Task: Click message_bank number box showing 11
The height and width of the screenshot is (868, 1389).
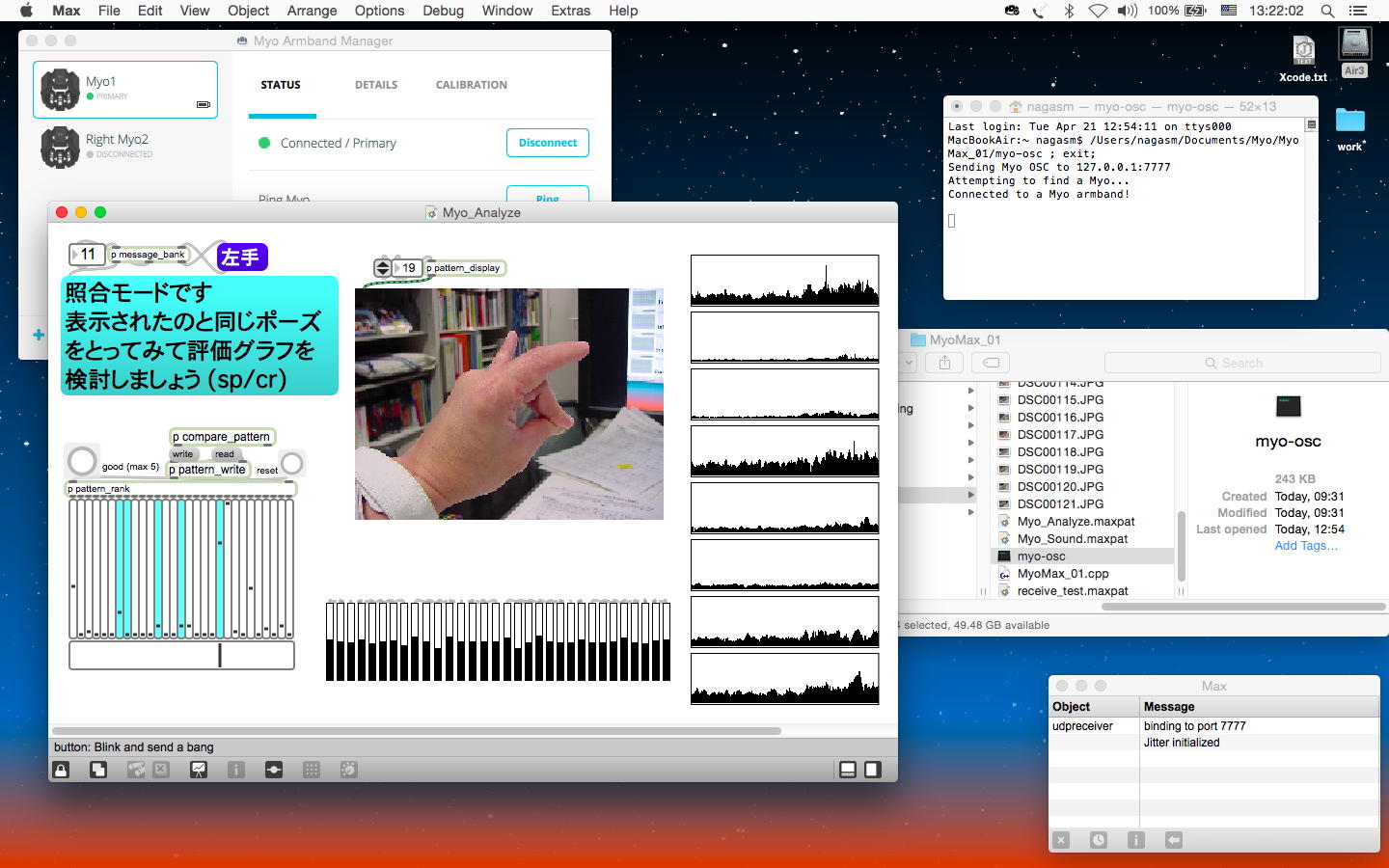Action: [88, 255]
